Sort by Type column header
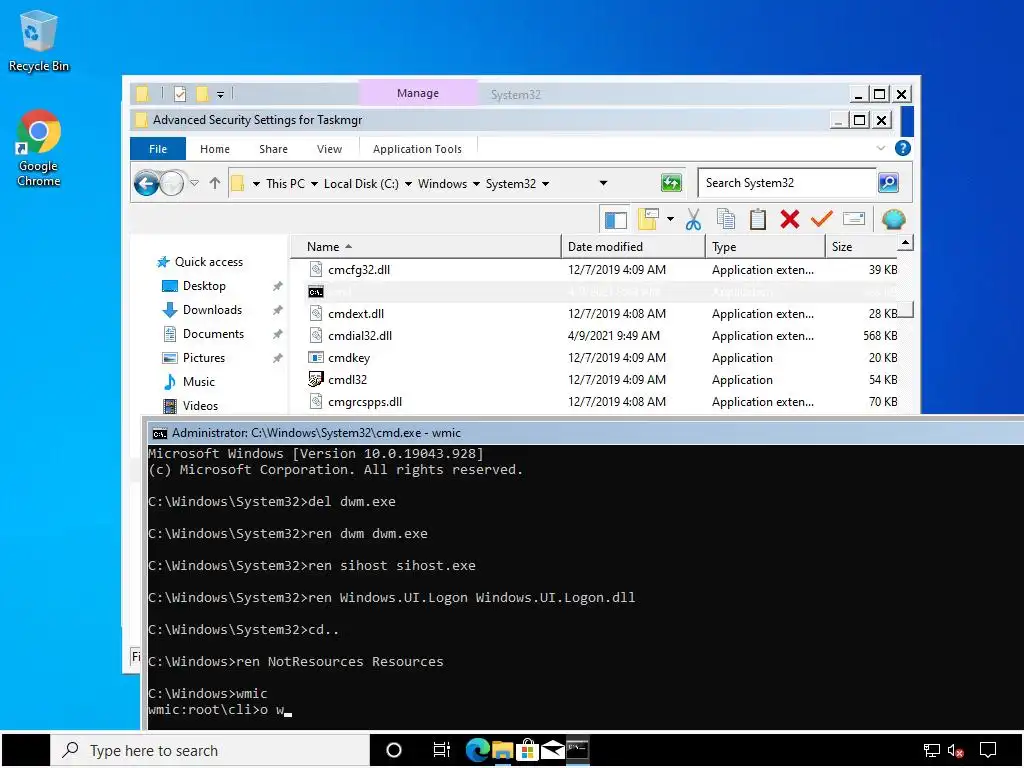The width and height of the screenshot is (1024, 768). [x=765, y=247]
